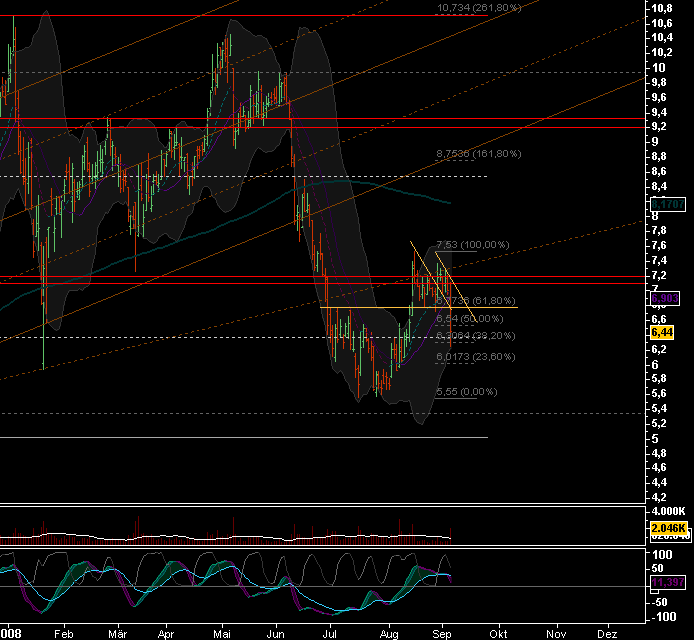Image resolution: width=694 pixels, height=640 pixels.
Task: Click the 8,8 price axis value
Action: click(659, 156)
